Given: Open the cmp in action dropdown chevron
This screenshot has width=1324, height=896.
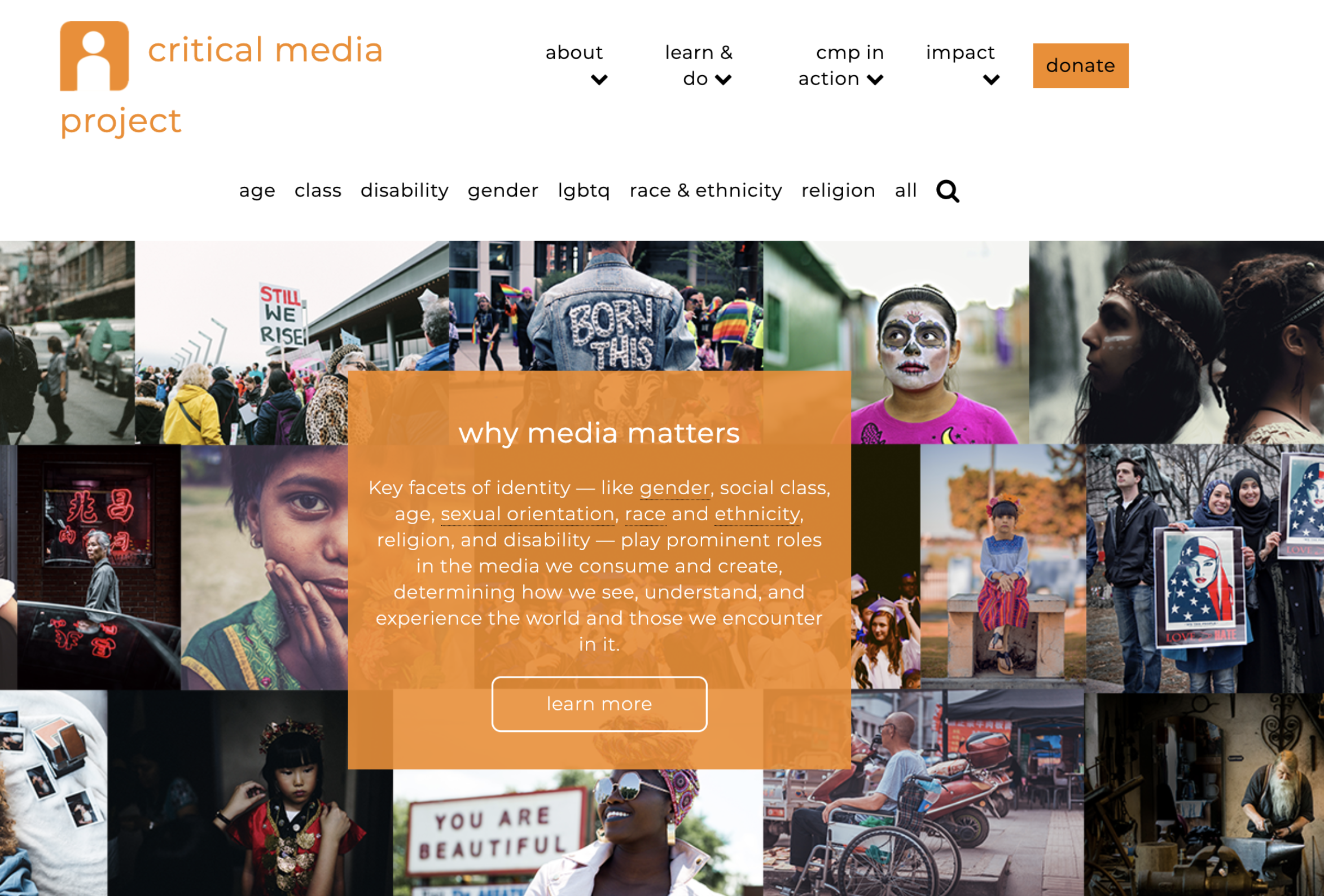Looking at the screenshot, I should pos(875,80).
